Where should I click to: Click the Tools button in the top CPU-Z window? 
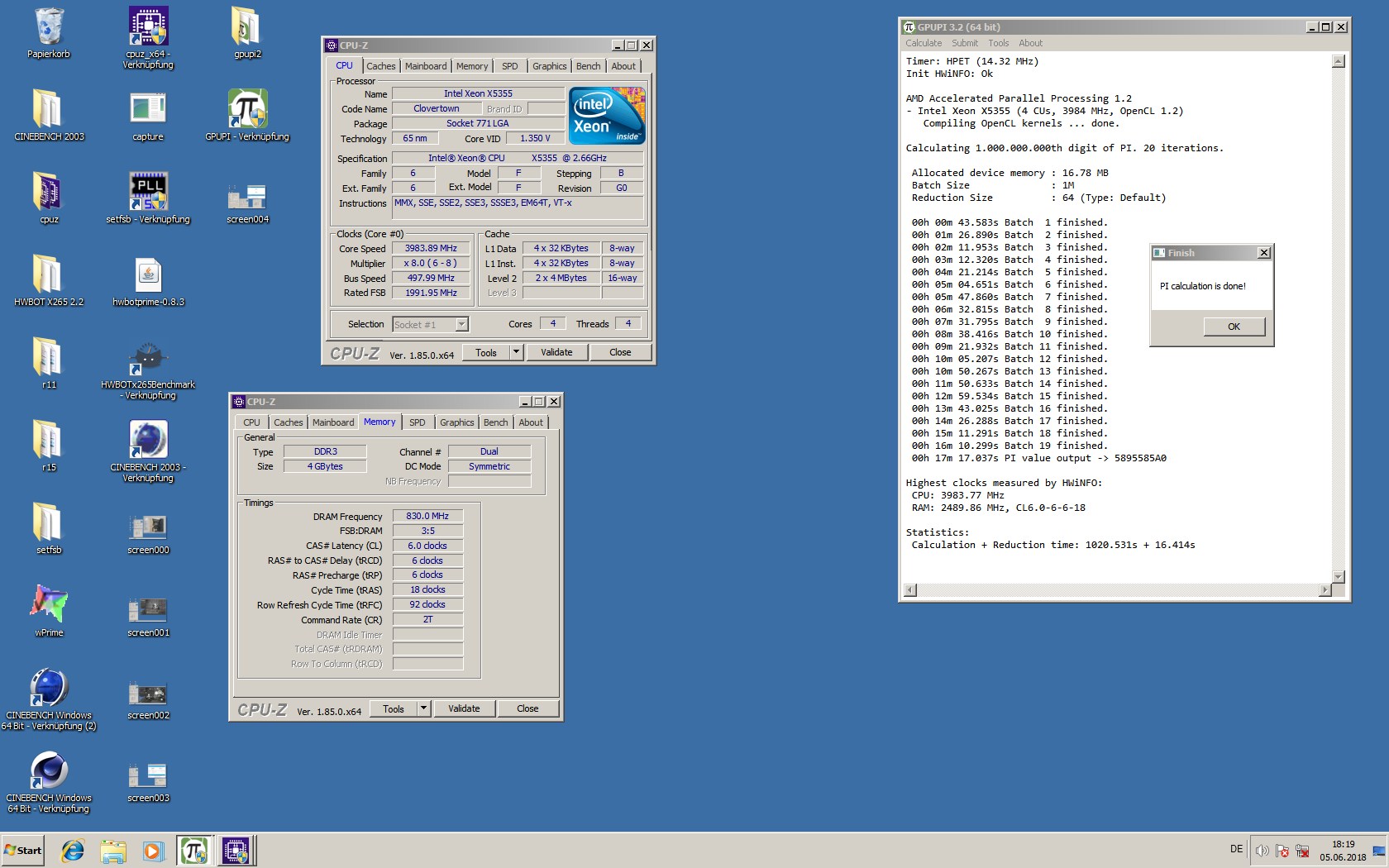[x=486, y=352]
